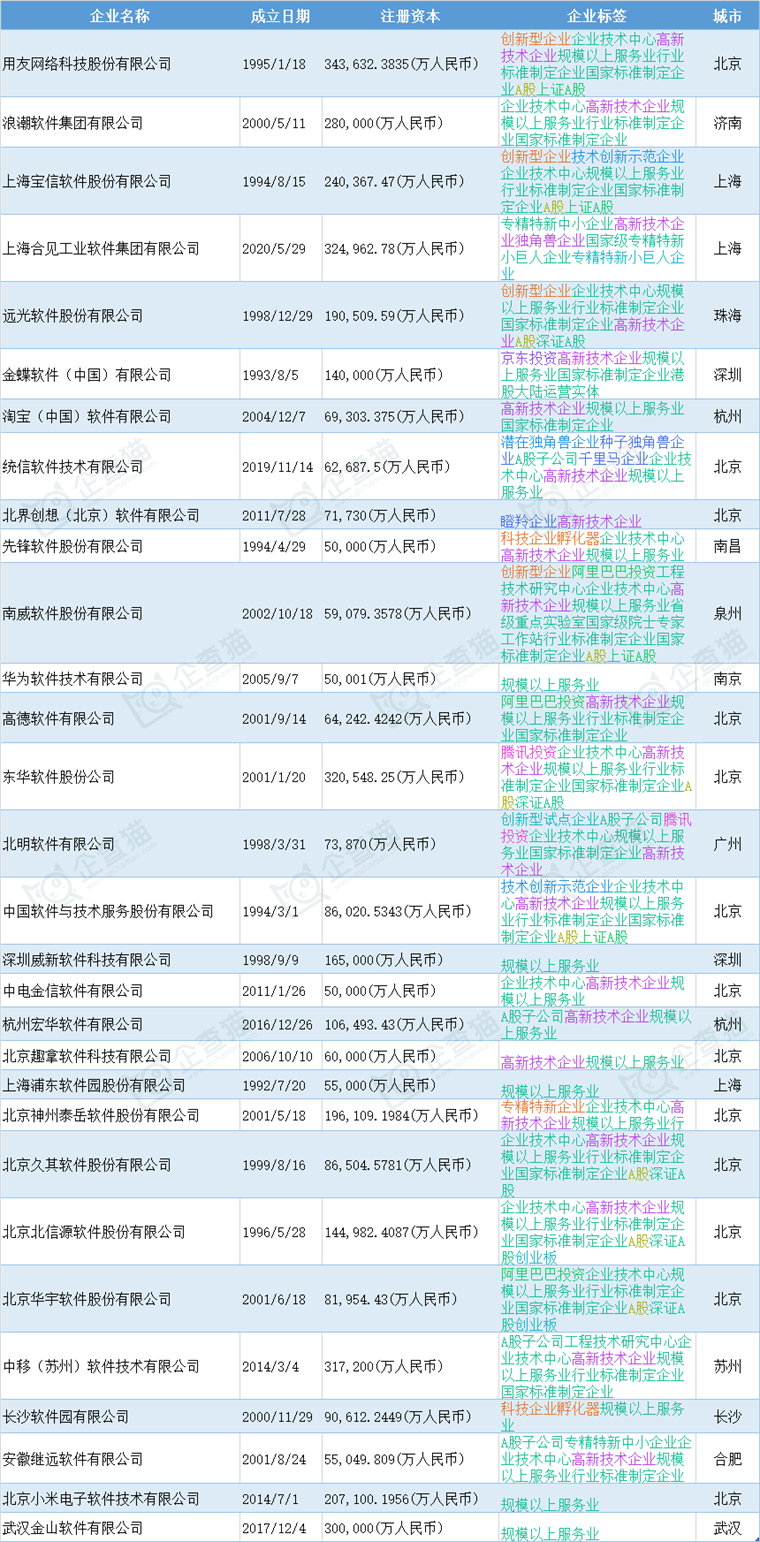Select company name 北京久其软件股份有限公司
This screenshot has width=760, height=1542.
pos(87,1165)
